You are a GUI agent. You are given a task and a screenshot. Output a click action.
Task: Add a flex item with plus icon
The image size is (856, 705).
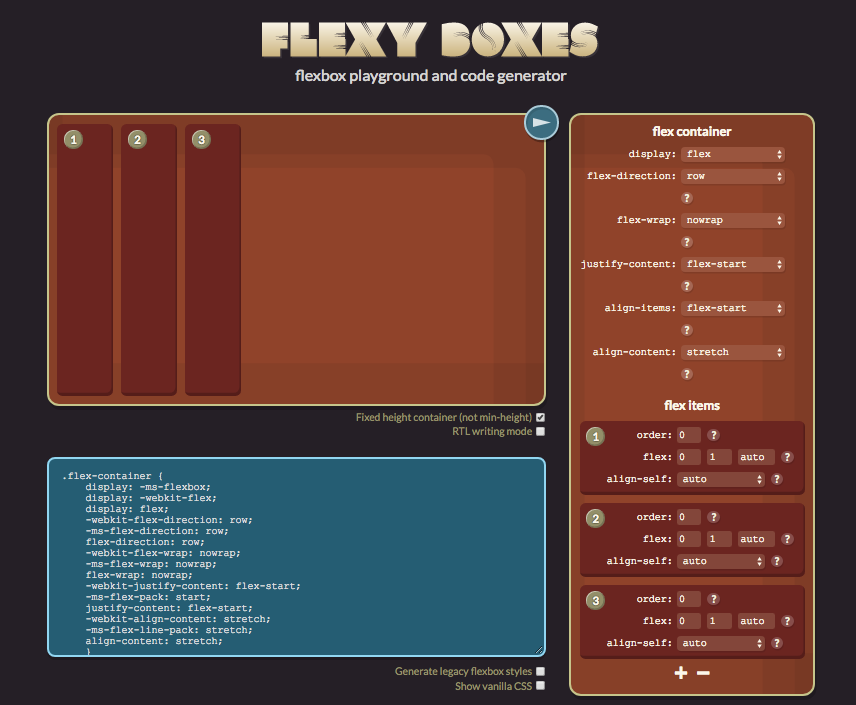click(x=681, y=673)
